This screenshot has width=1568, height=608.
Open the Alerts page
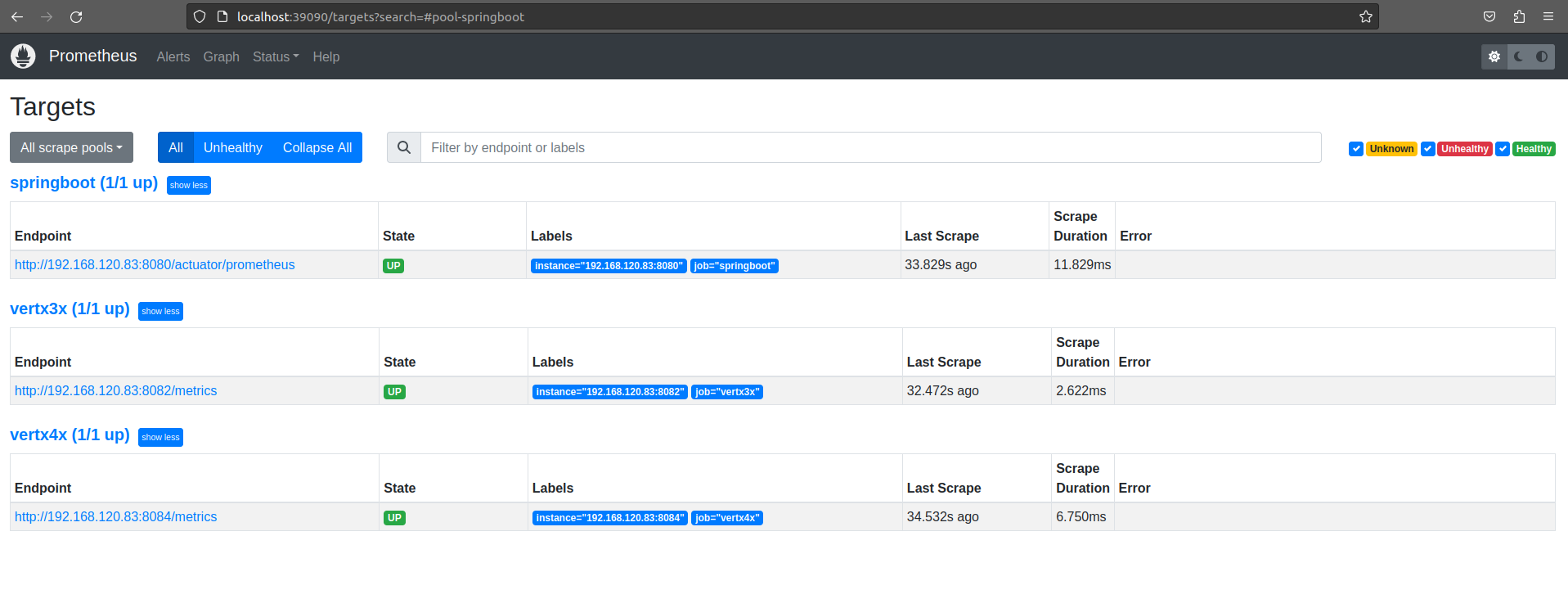pyautogui.click(x=173, y=56)
